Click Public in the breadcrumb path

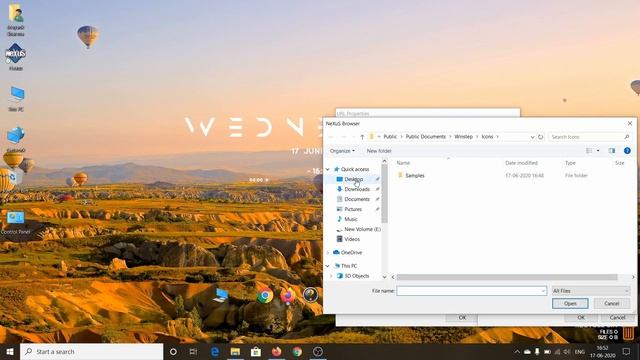[x=390, y=137]
